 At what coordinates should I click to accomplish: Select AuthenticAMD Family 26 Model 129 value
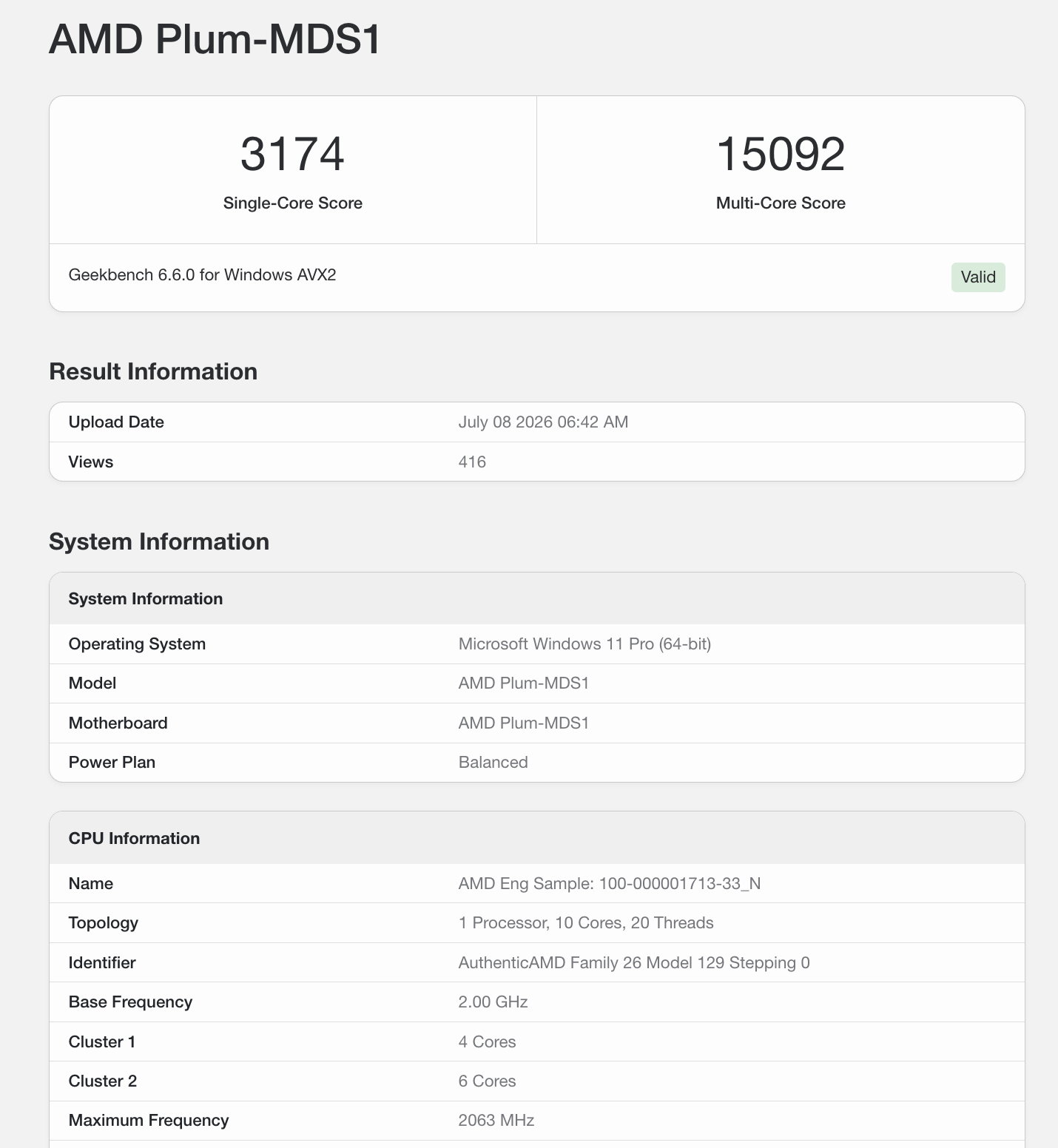(x=634, y=963)
